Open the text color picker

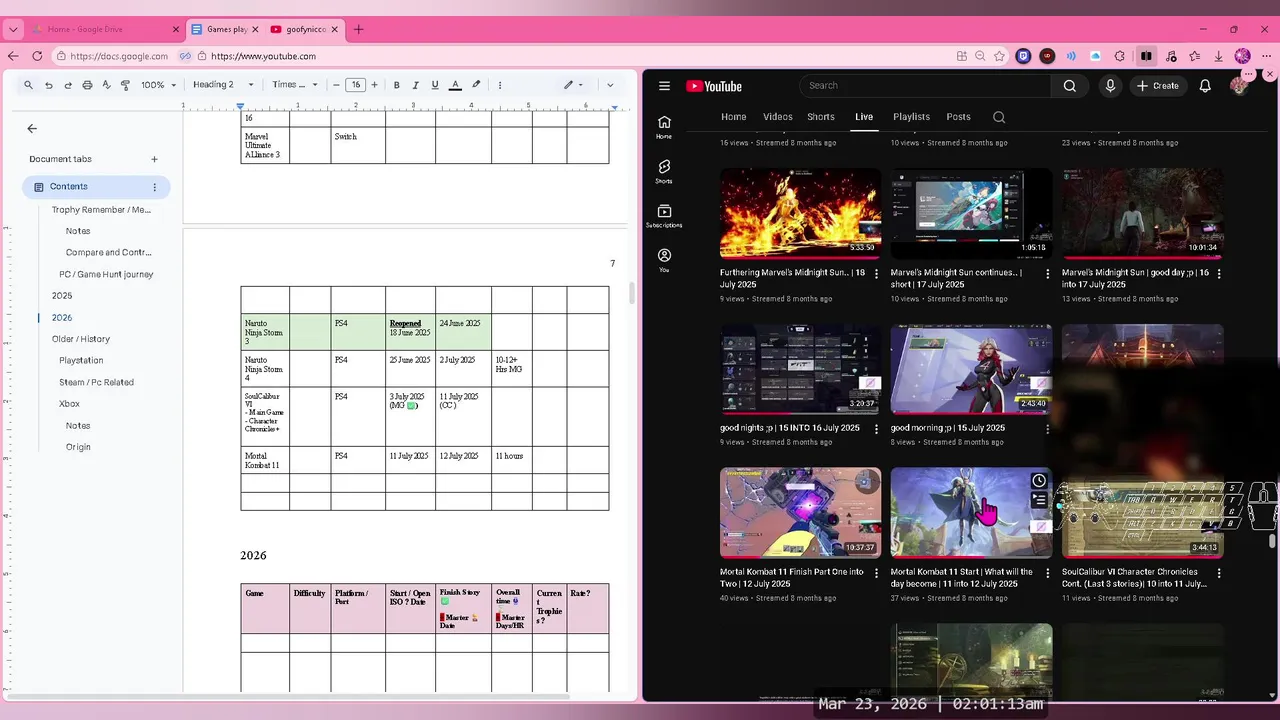pos(455,85)
